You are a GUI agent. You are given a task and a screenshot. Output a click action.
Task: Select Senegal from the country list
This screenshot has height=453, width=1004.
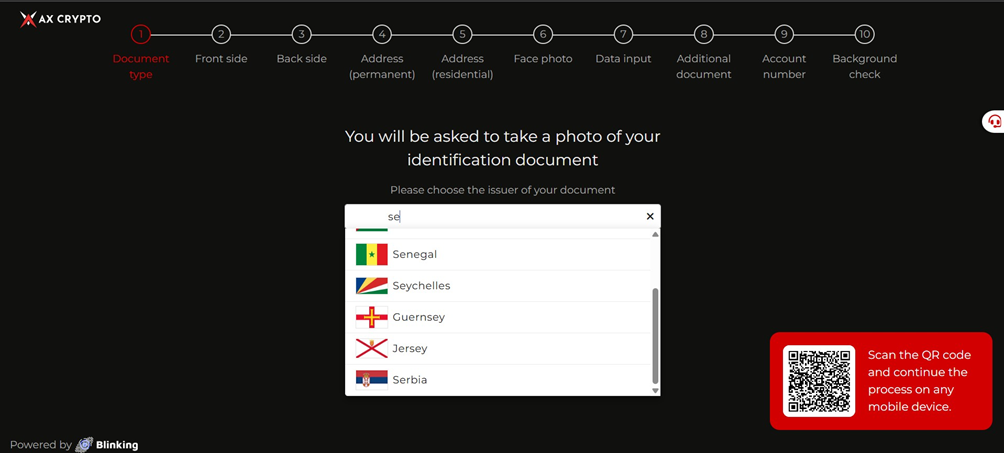[x=498, y=254]
